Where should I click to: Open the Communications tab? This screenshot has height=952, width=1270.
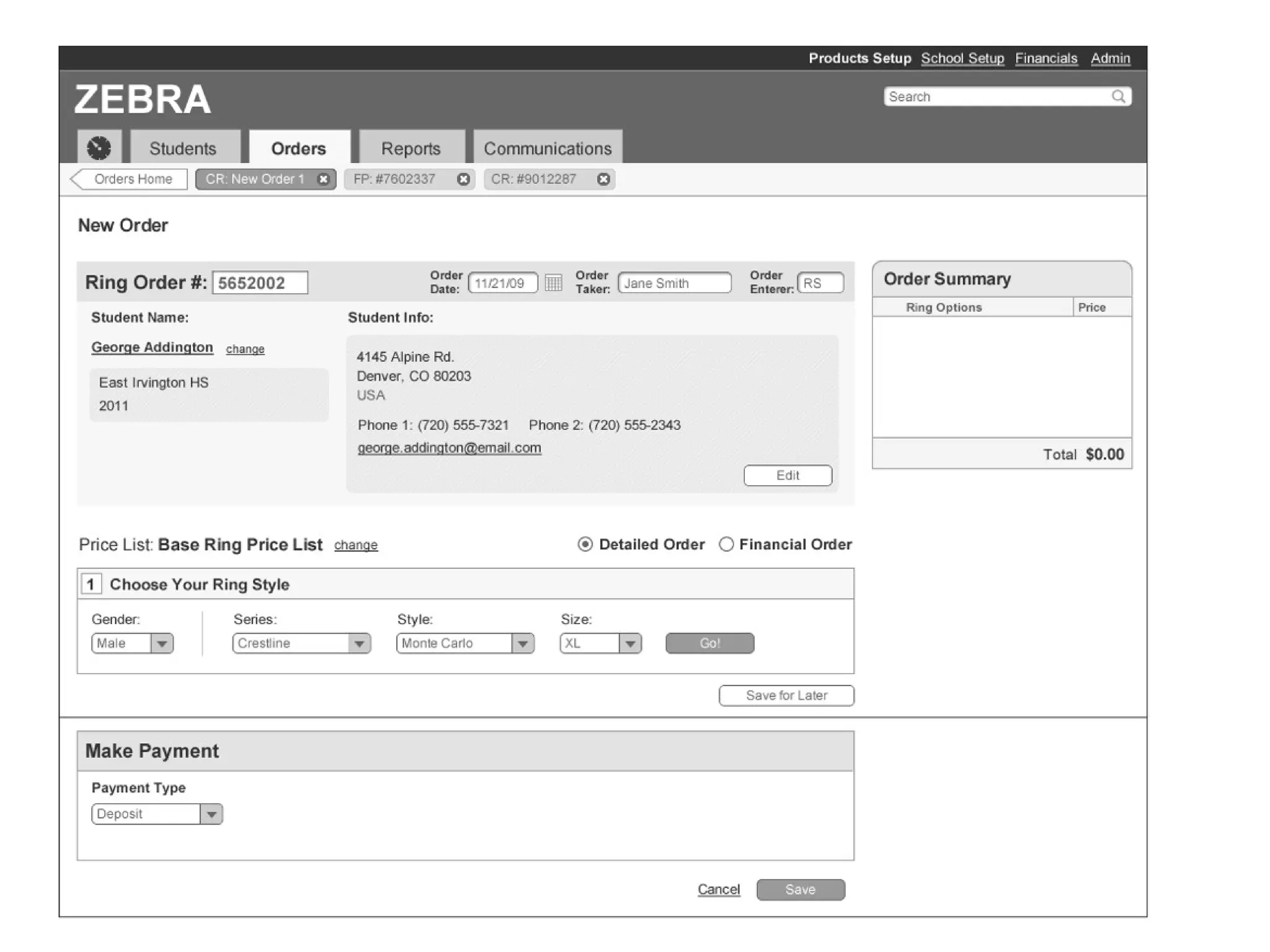coord(547,149)
